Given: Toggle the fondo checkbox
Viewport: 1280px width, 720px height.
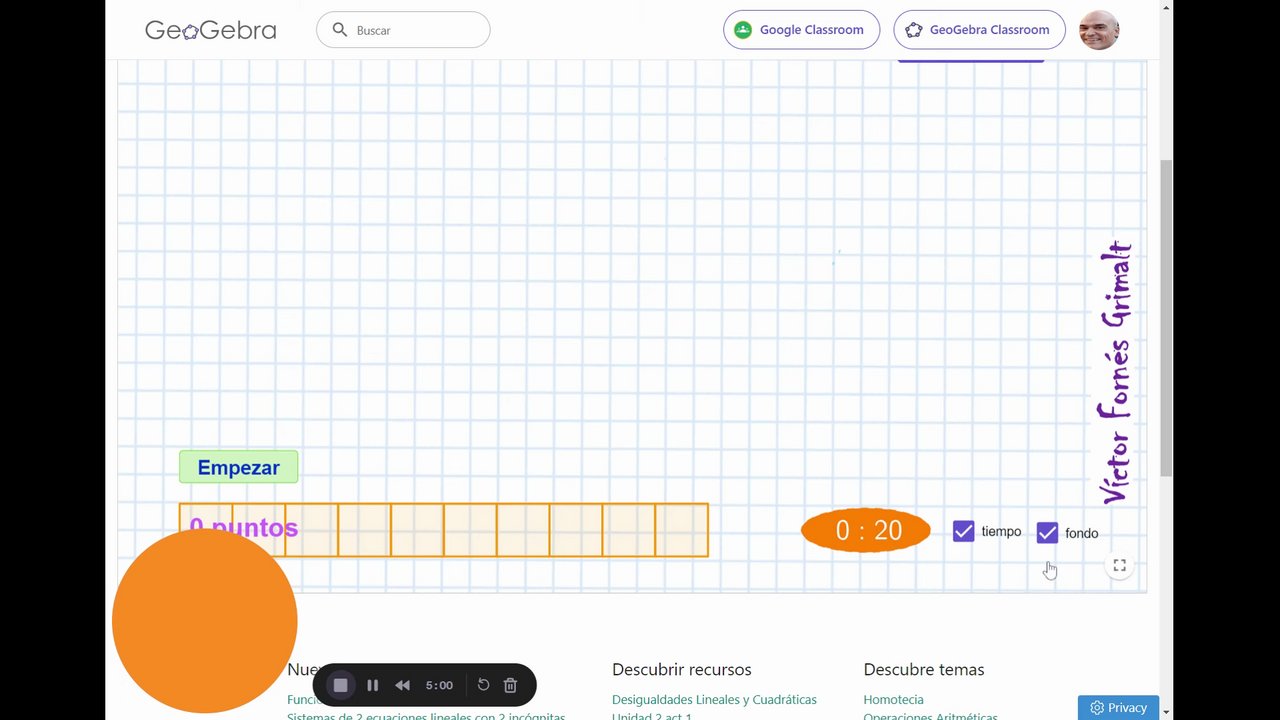Looking at the screenshot, I should tap(1047, 533).
